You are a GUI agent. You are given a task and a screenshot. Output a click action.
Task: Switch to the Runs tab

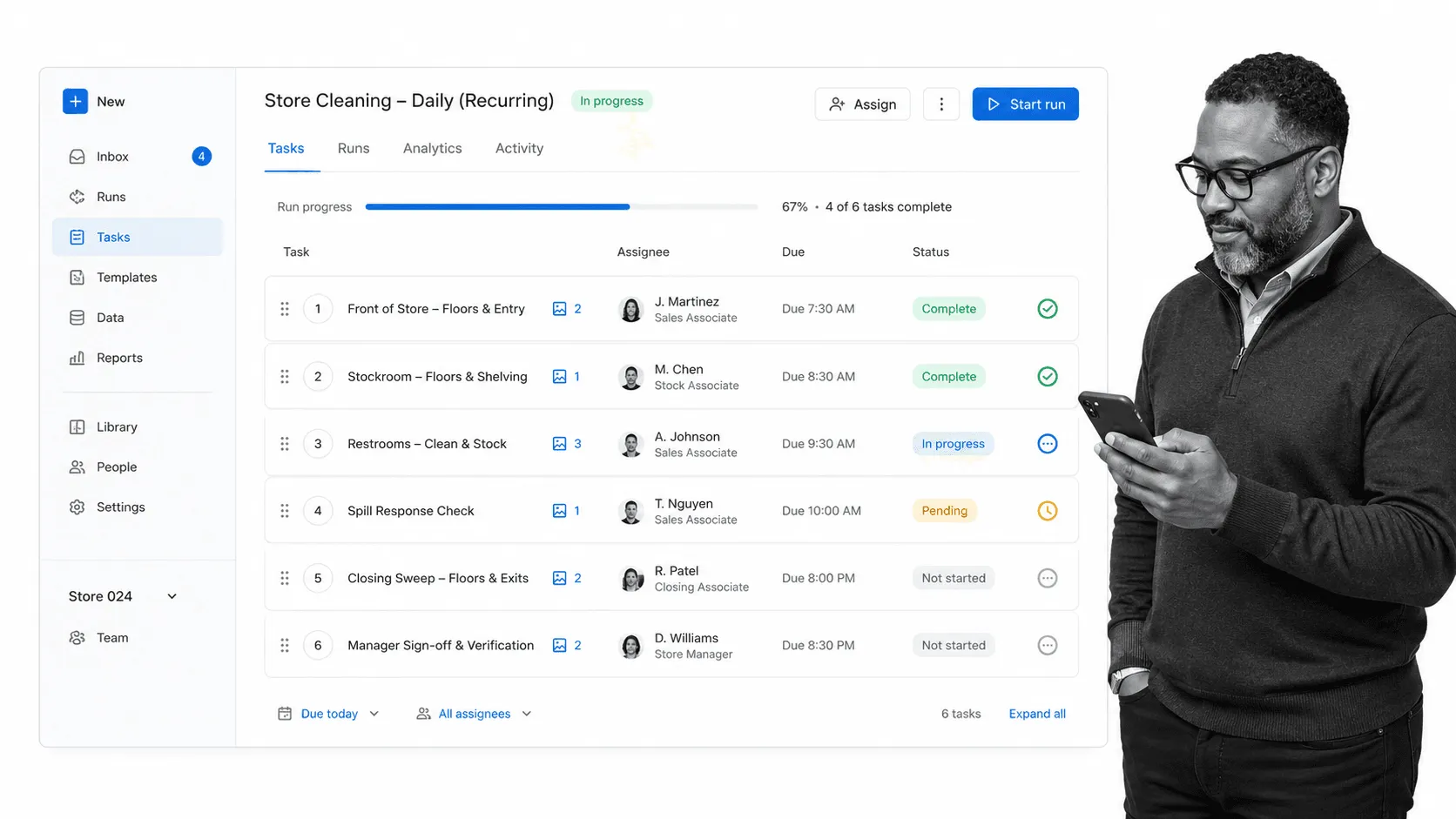pos(354,149)
